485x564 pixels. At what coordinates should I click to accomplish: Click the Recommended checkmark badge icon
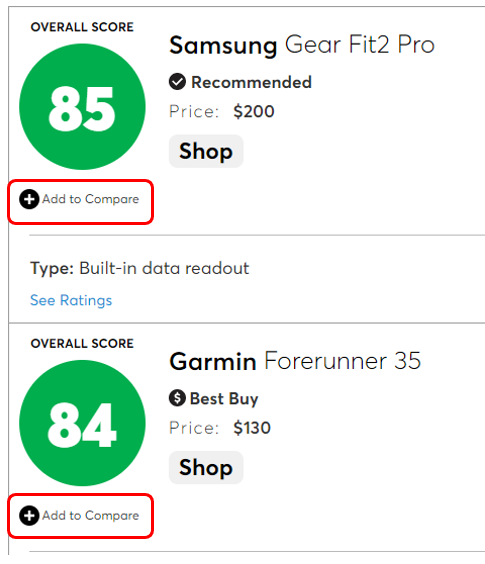point(177,82)
